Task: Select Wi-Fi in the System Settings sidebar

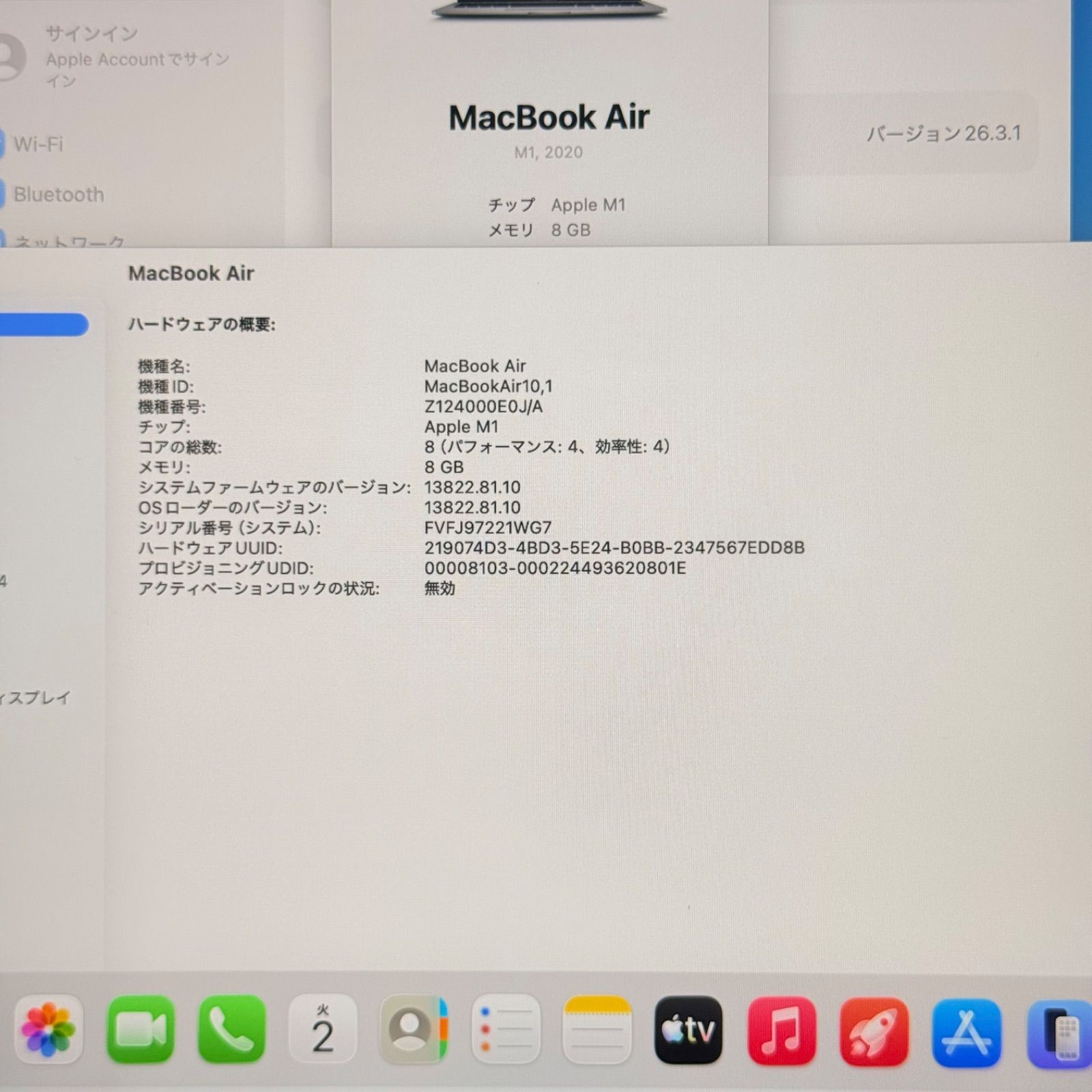Action: click(x=38, y=145)
